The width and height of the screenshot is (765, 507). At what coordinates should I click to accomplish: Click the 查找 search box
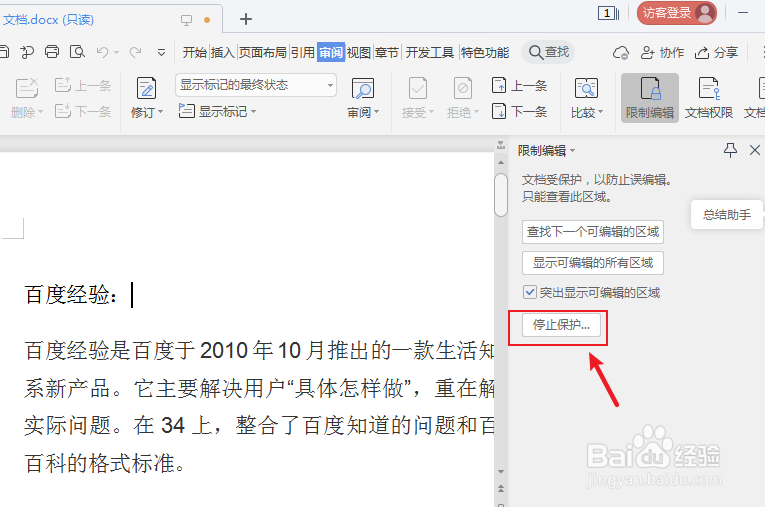click(x=548, y=52)
